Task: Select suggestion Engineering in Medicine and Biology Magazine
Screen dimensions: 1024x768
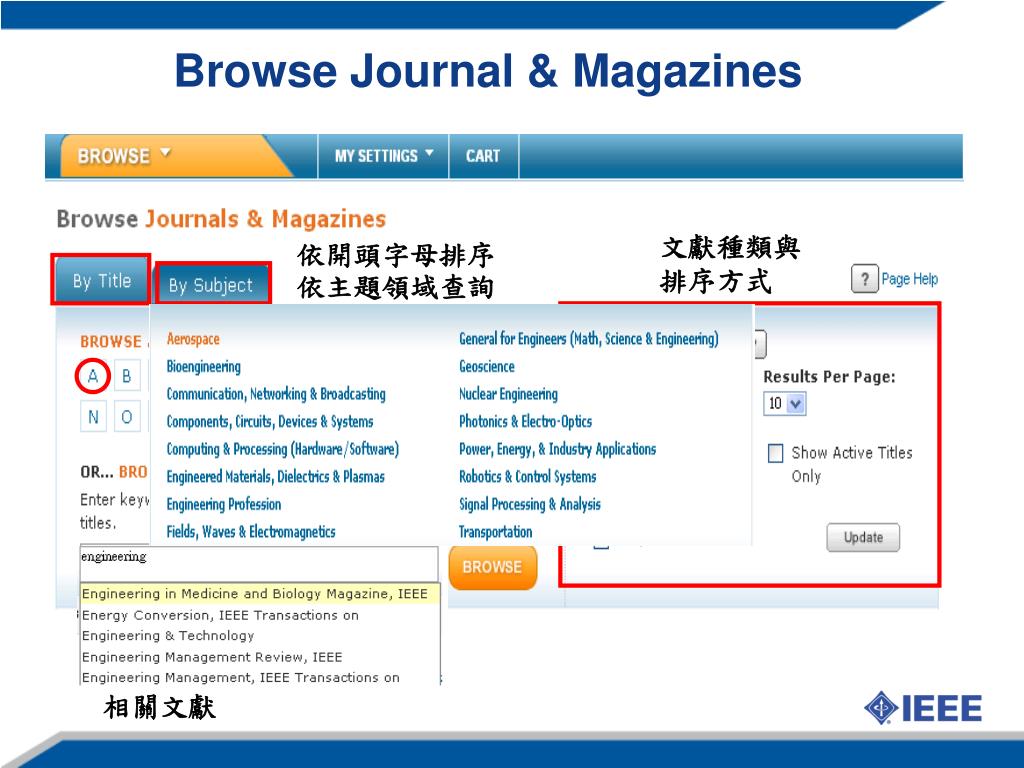Action: click(260, 594)
